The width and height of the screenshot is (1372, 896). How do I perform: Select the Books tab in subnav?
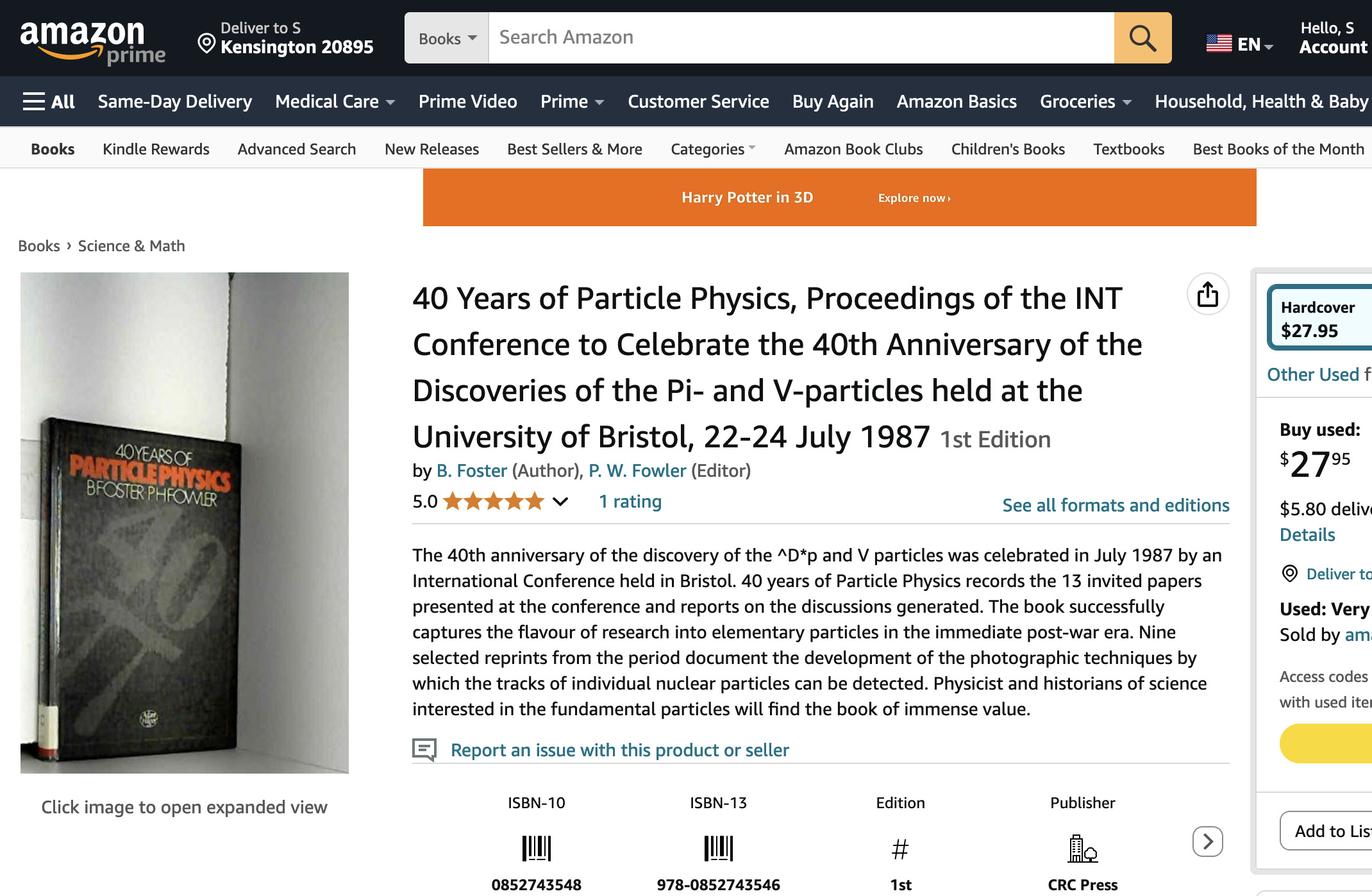tap(53, 149)
